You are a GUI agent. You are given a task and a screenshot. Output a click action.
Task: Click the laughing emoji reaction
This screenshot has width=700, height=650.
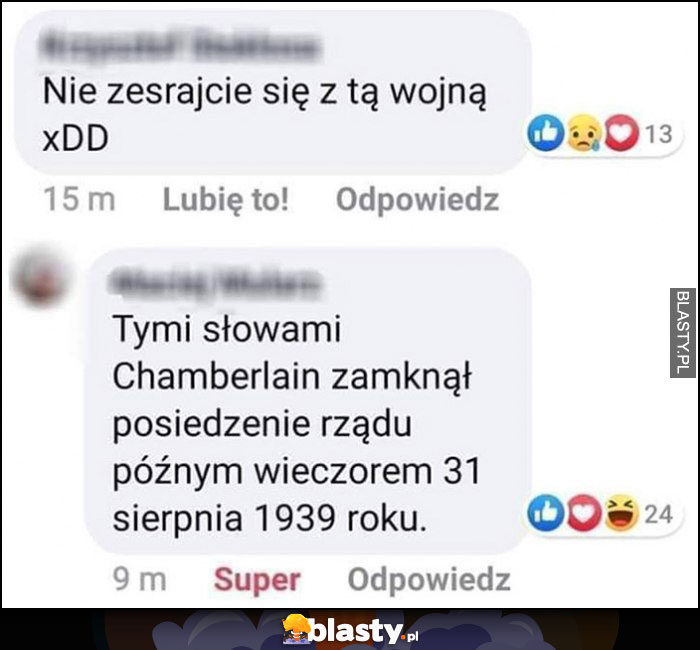pyautogui.click(x=621, y=513)
